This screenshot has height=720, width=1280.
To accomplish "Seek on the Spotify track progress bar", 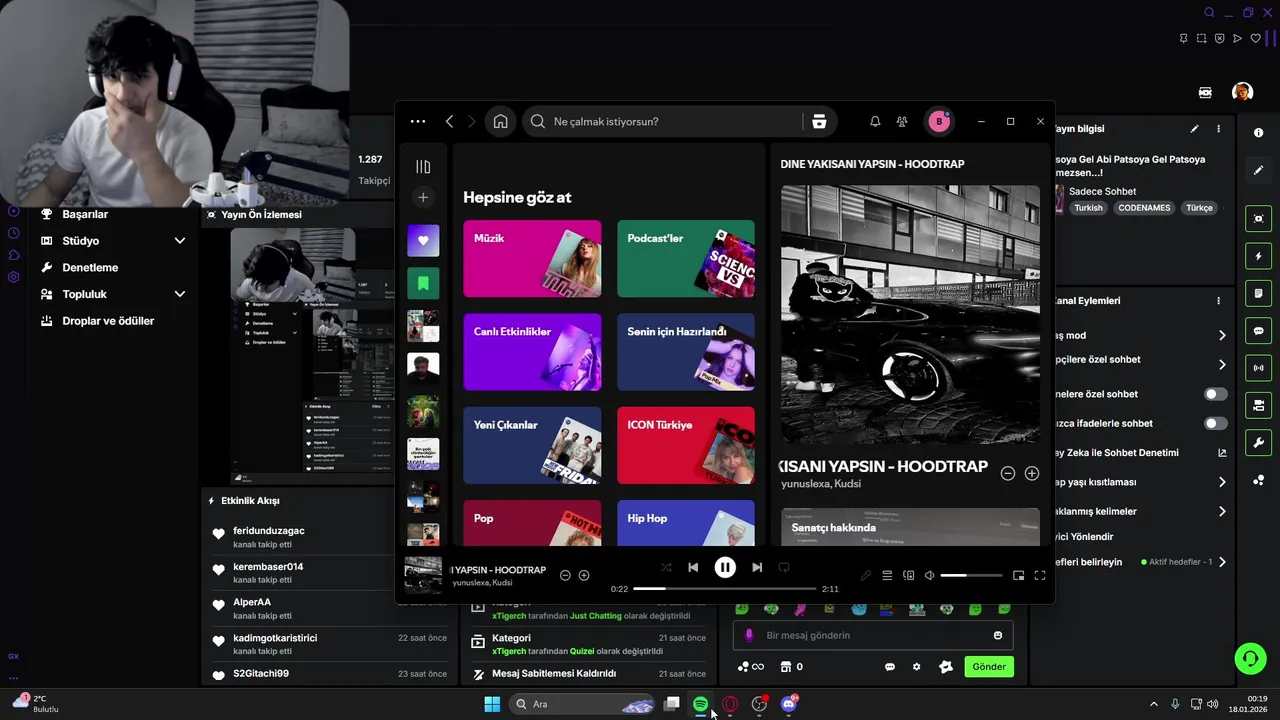I will pyautogui.click(x=725, y=589).
